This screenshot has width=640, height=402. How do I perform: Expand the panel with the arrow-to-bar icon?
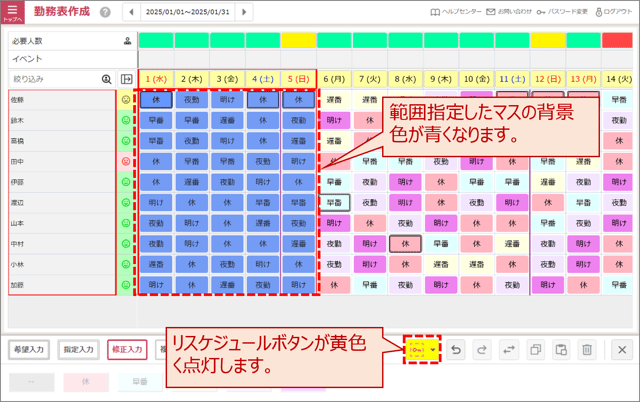coord(127,78)
